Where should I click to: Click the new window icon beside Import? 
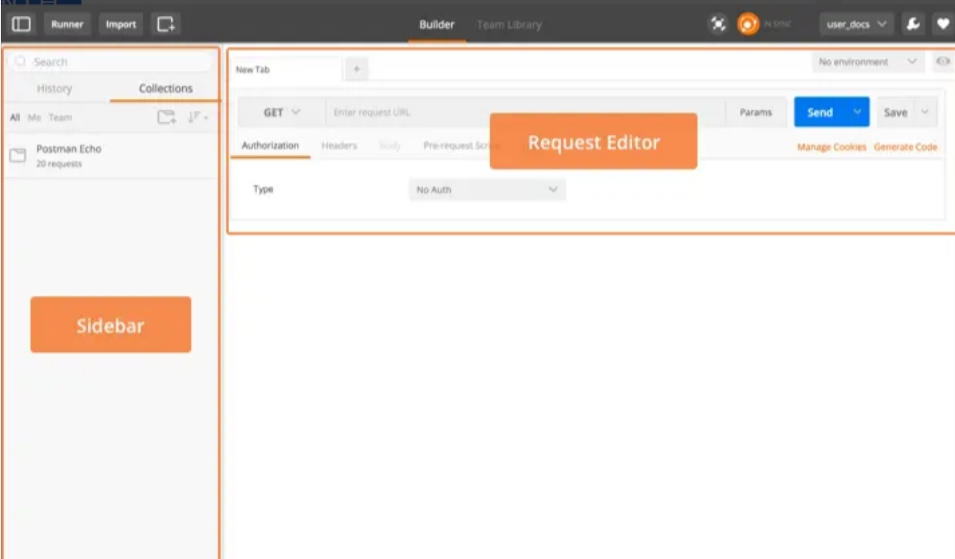click(x=166, y=24)
